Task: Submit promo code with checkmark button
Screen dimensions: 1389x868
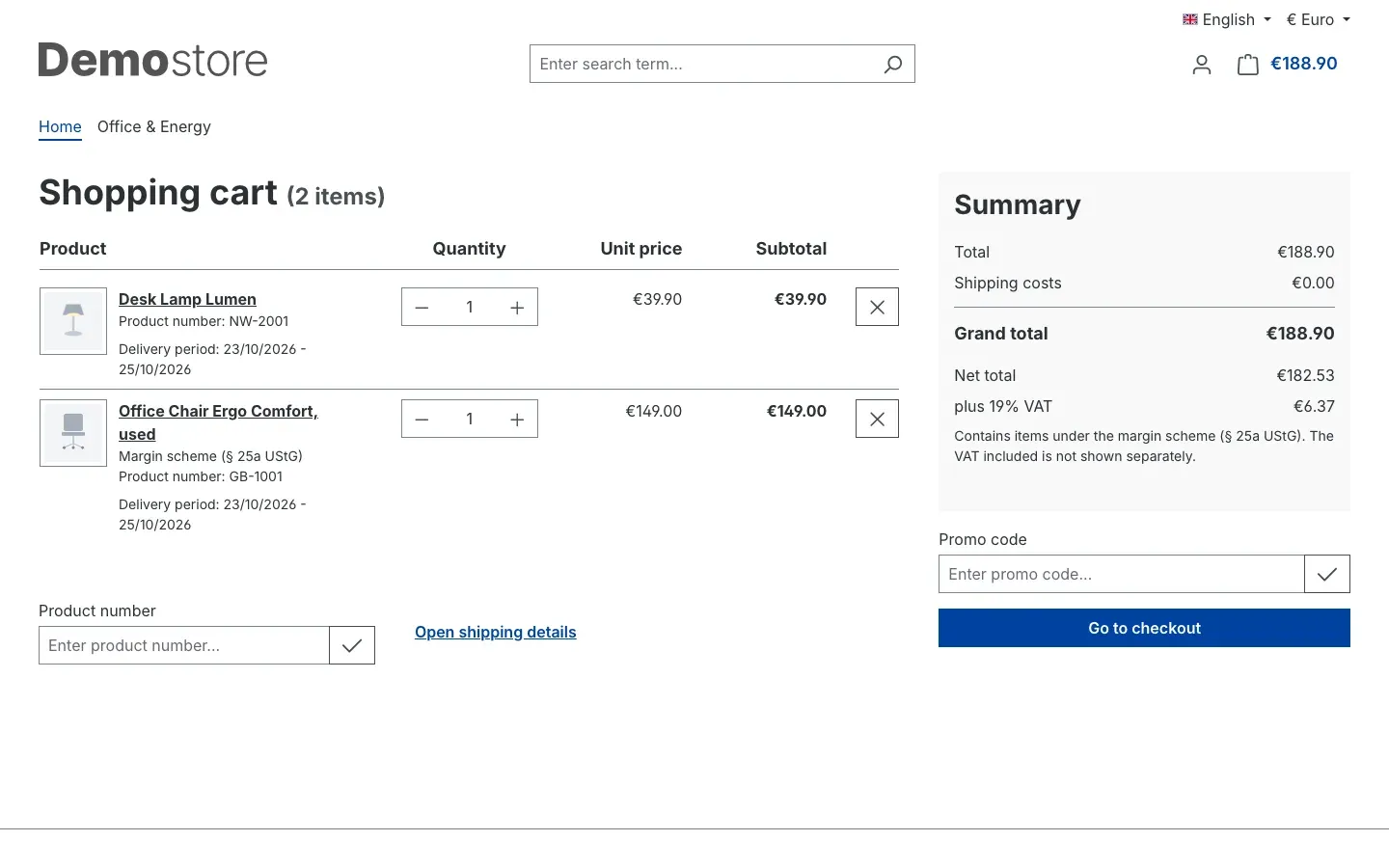Action: click(x=1327, y=574)
